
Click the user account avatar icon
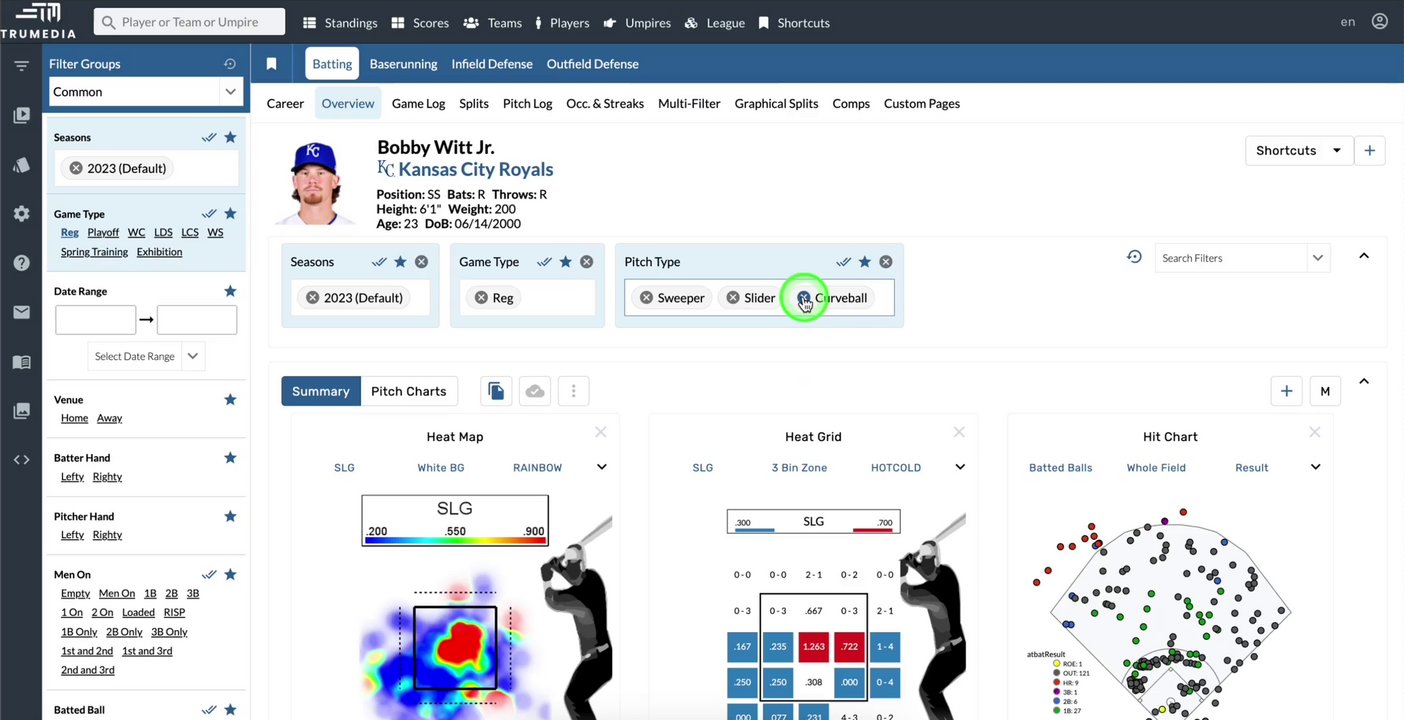click(1380, 21)
